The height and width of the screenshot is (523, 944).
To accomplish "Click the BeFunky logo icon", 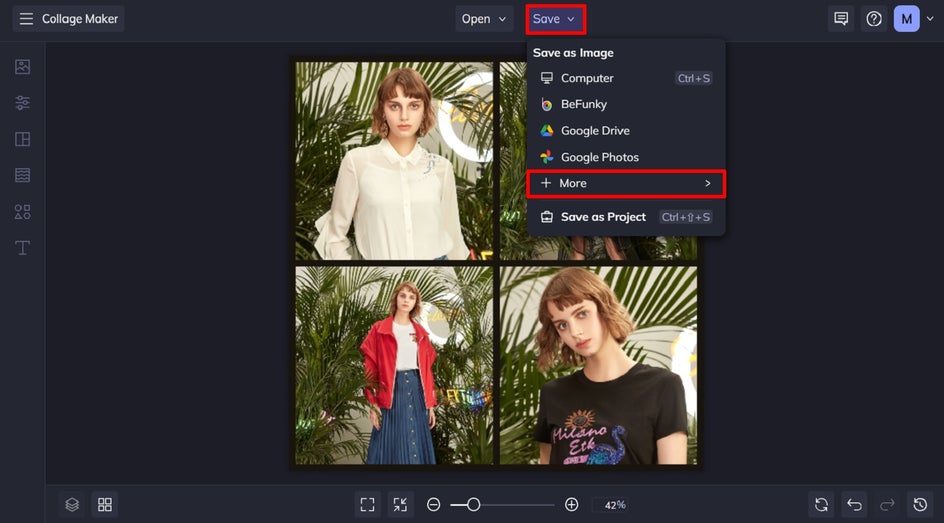I will coord(547,105).
